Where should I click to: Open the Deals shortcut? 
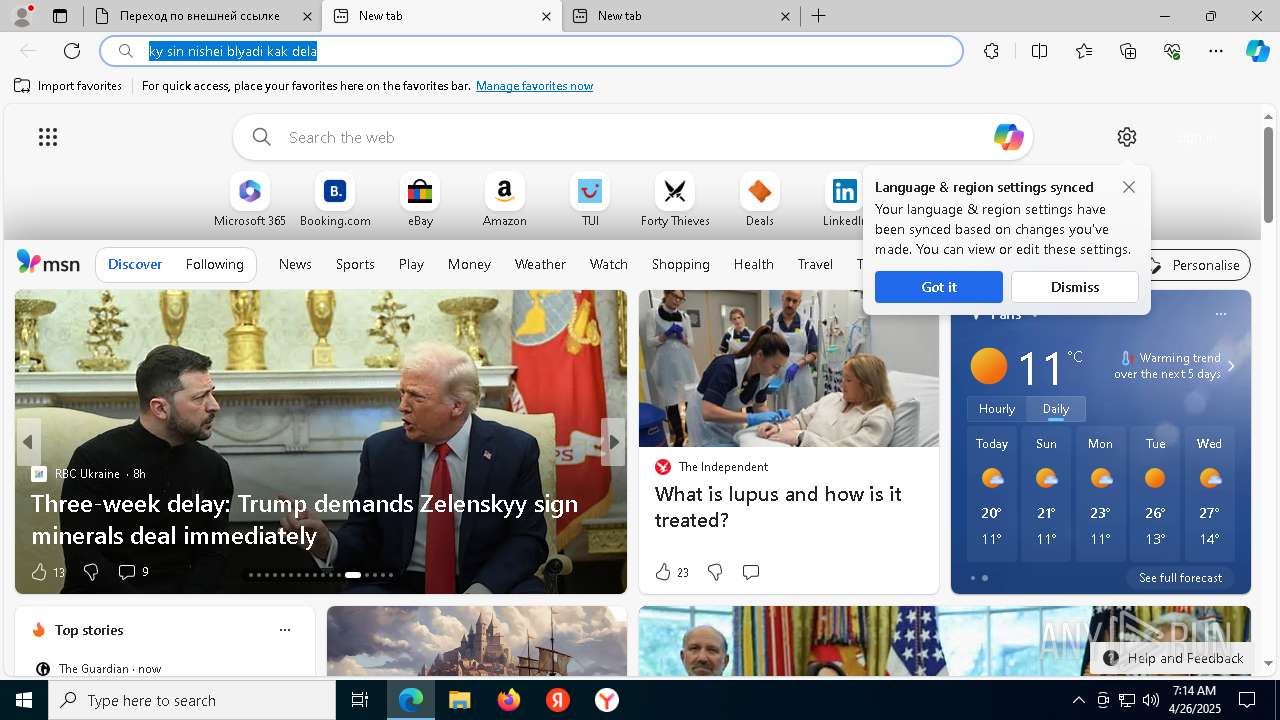[x=760, y=200]
